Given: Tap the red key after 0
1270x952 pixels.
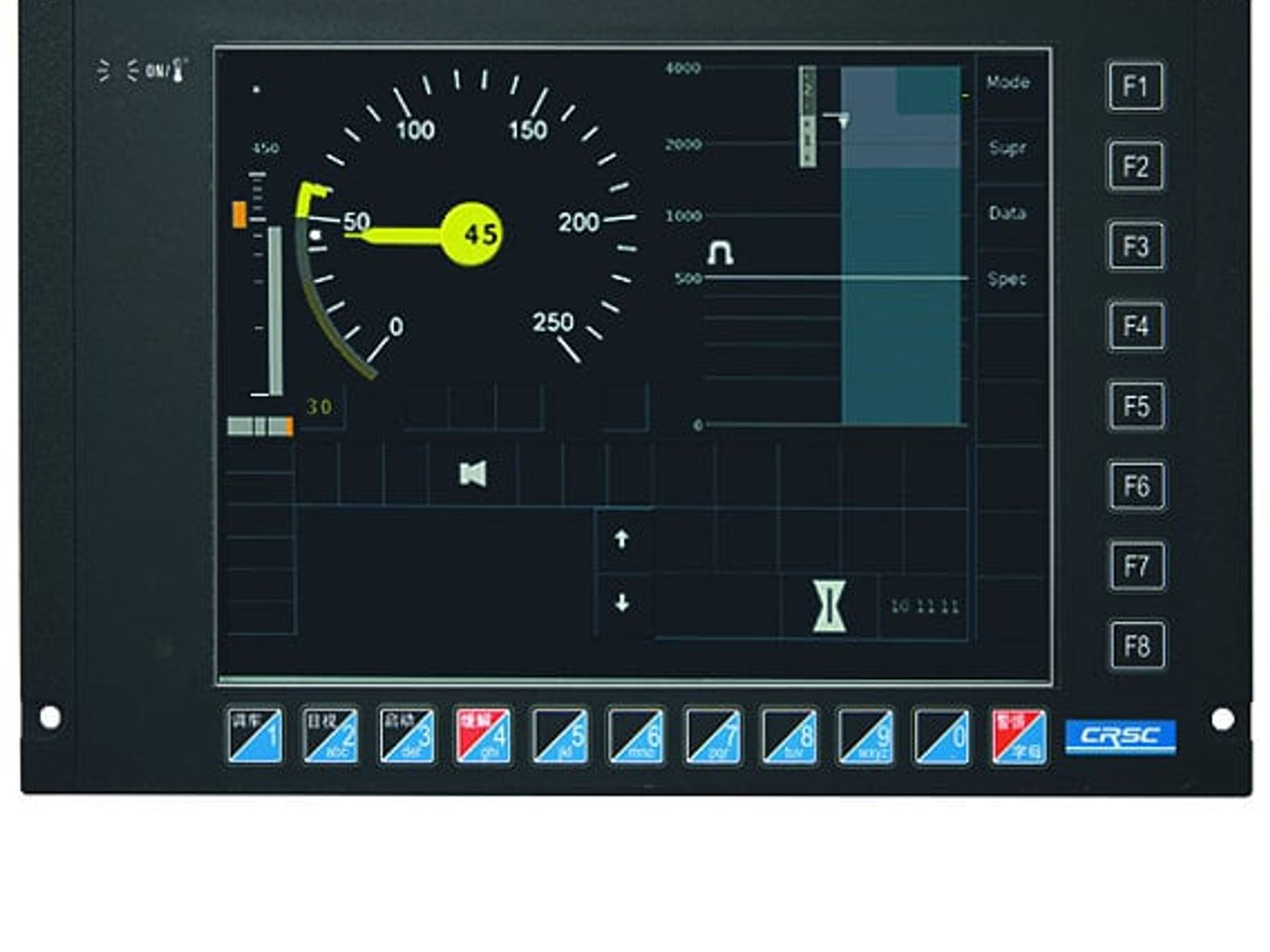Looking at the screenshot, I should point(1019,736).
